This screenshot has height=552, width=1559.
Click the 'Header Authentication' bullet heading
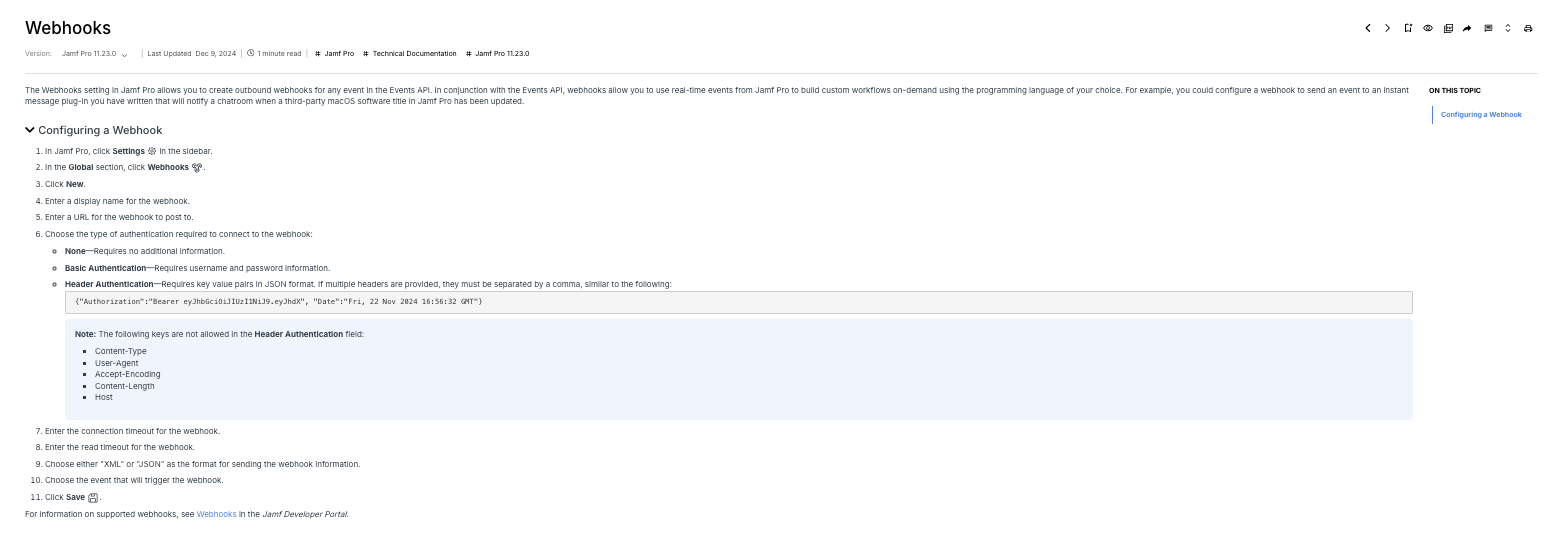pos(109,284)
